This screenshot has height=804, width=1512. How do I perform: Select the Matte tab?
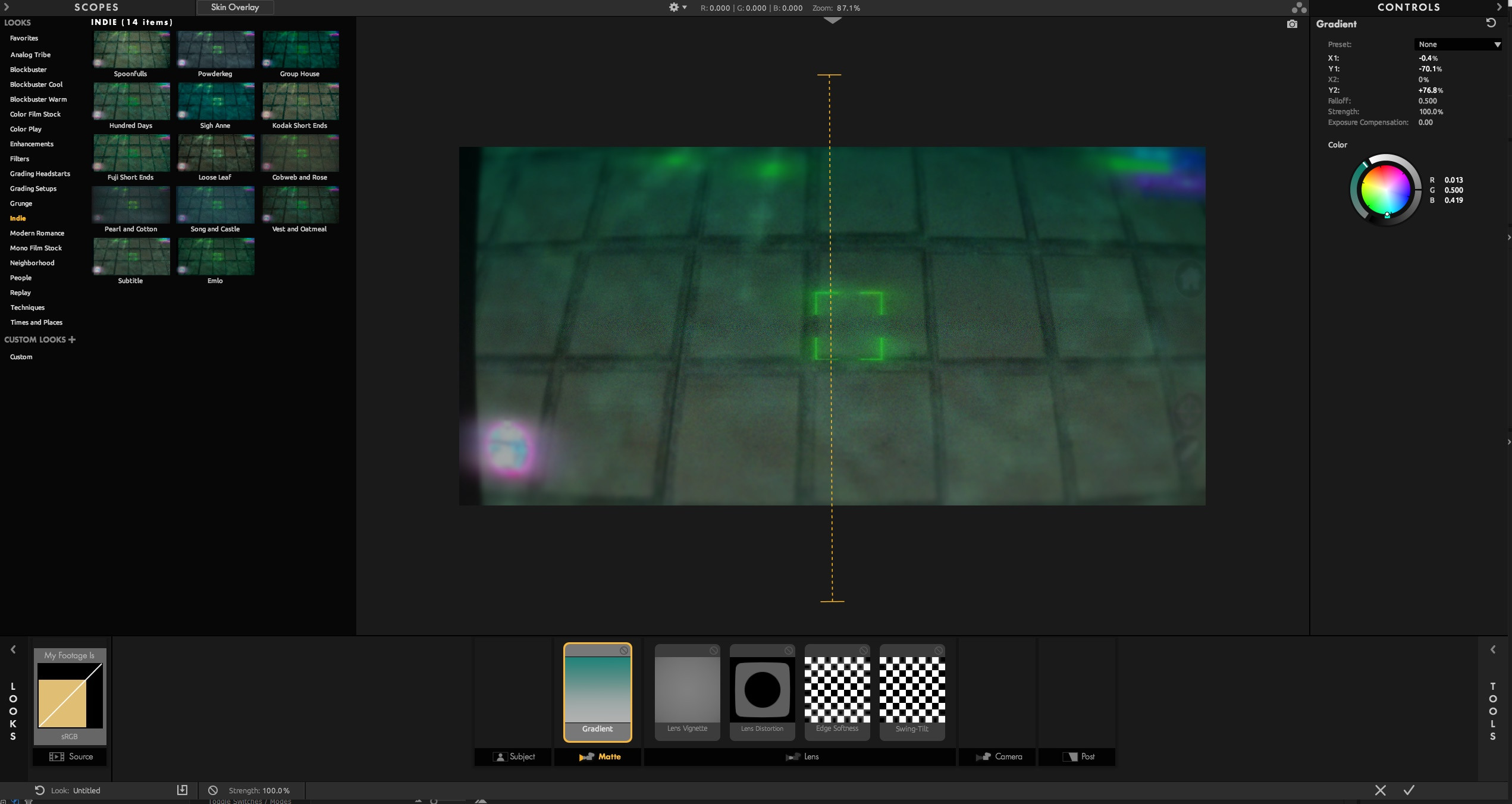(598, 756)
